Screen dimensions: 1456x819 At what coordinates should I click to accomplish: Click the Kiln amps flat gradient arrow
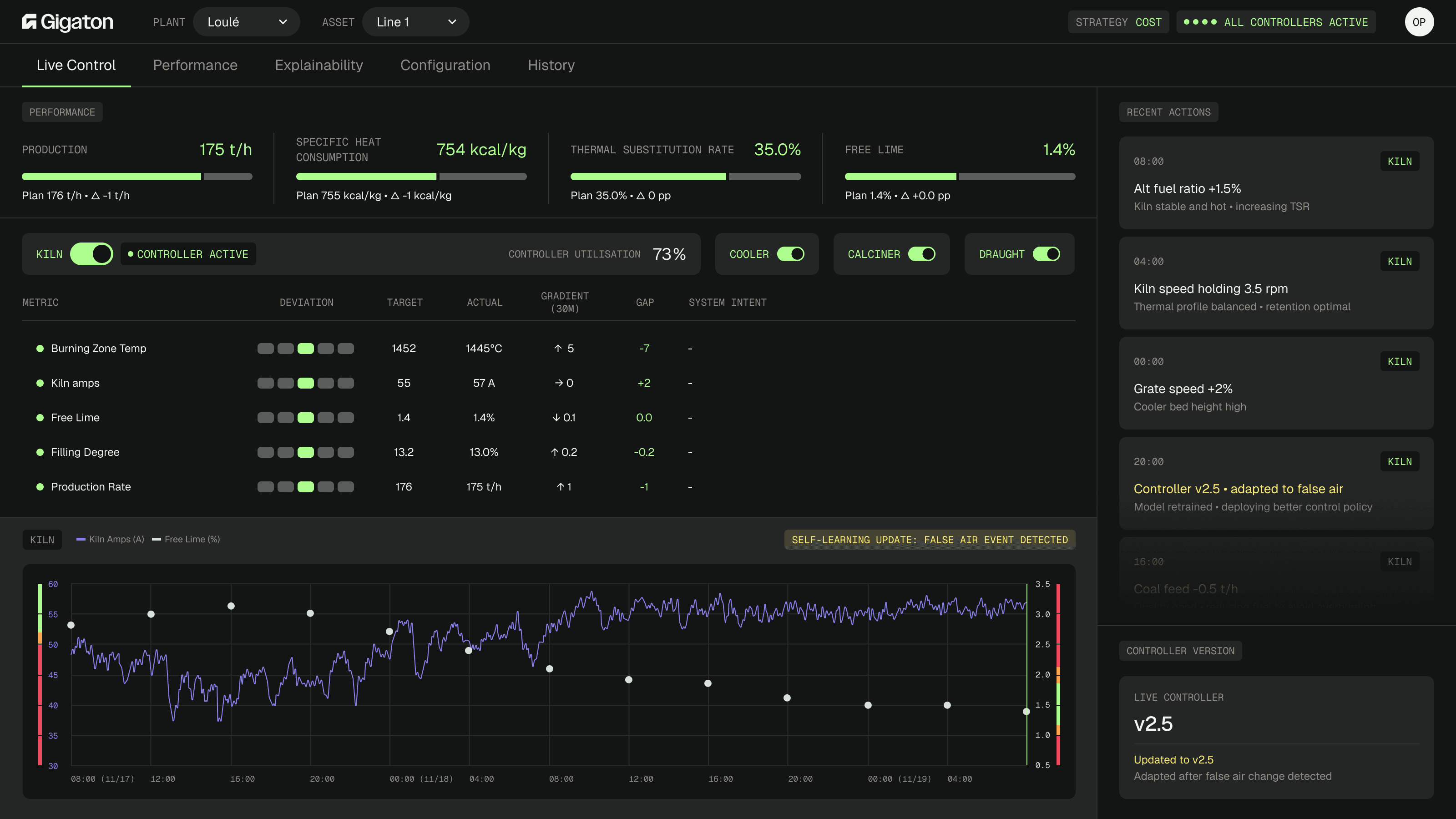pyautogui.click(x=558, y=383)
